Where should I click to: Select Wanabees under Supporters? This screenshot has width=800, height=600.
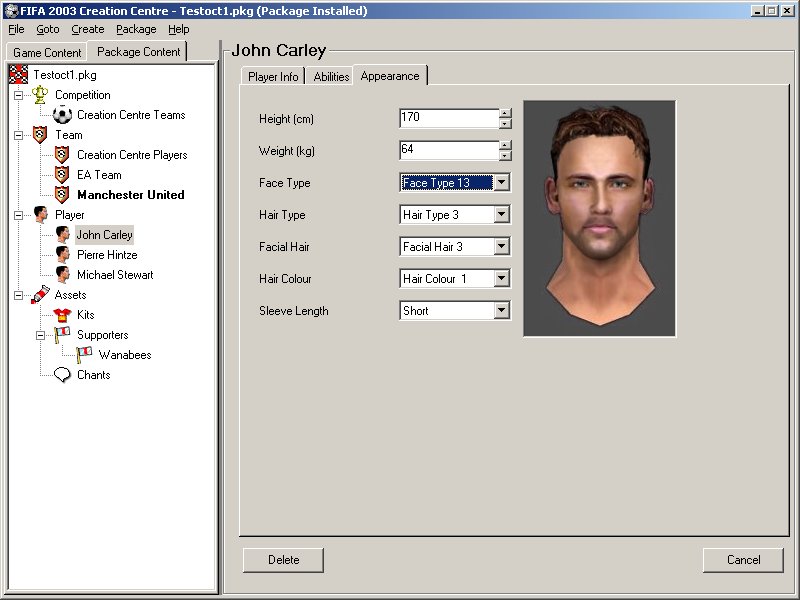[125, 355]
